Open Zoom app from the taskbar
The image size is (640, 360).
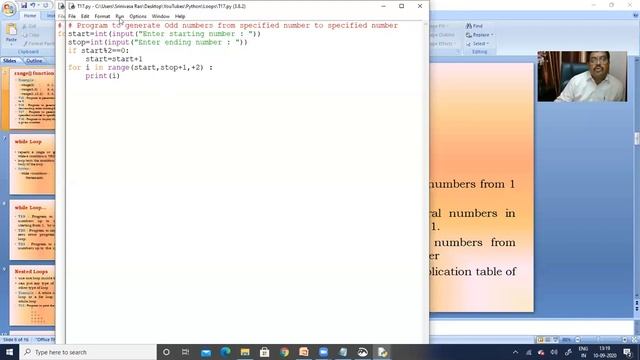pyautogui.click(x=323, y=352)
